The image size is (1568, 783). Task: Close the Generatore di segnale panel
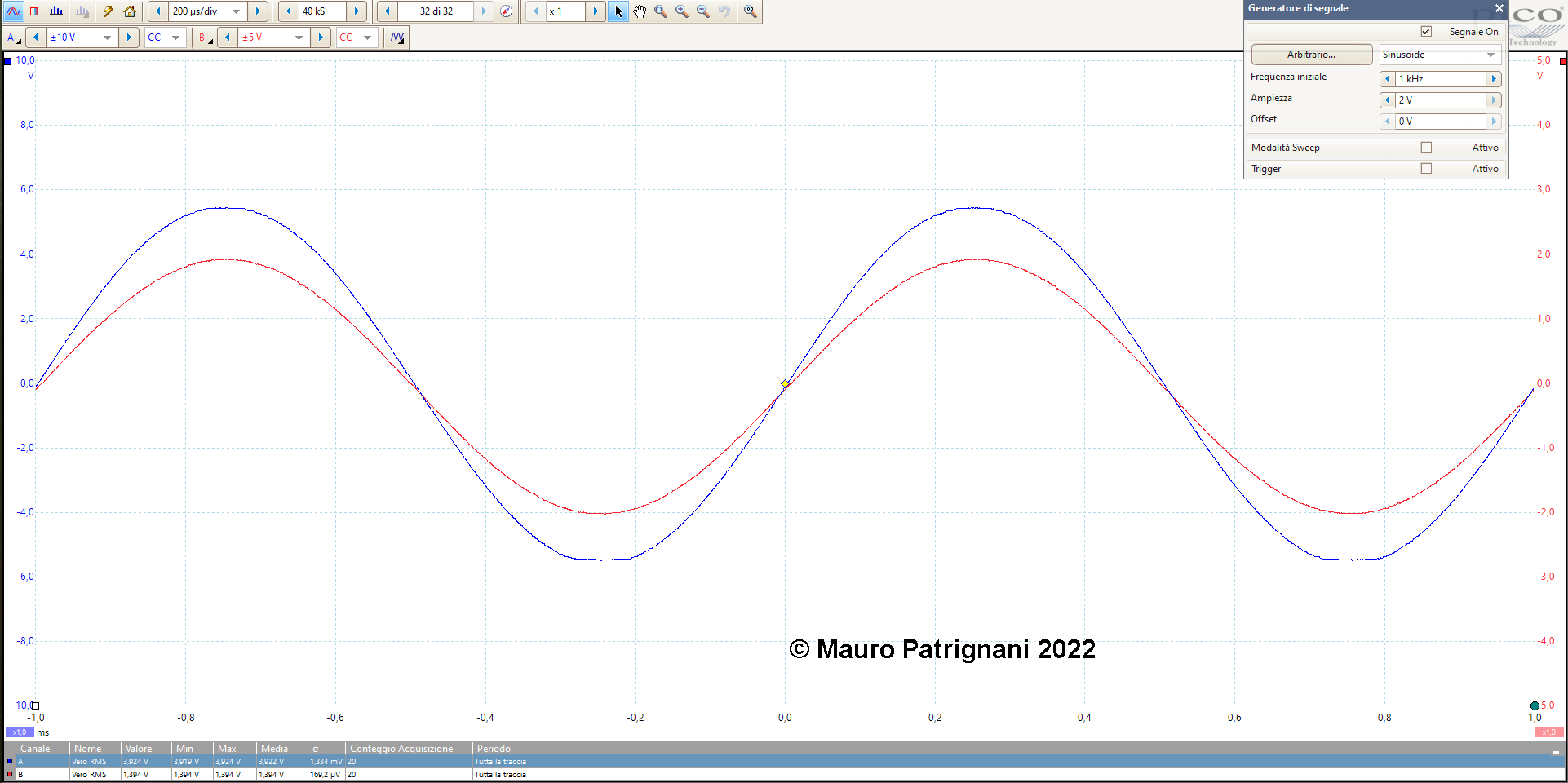pyautogui.click(x=1499, y=8)
